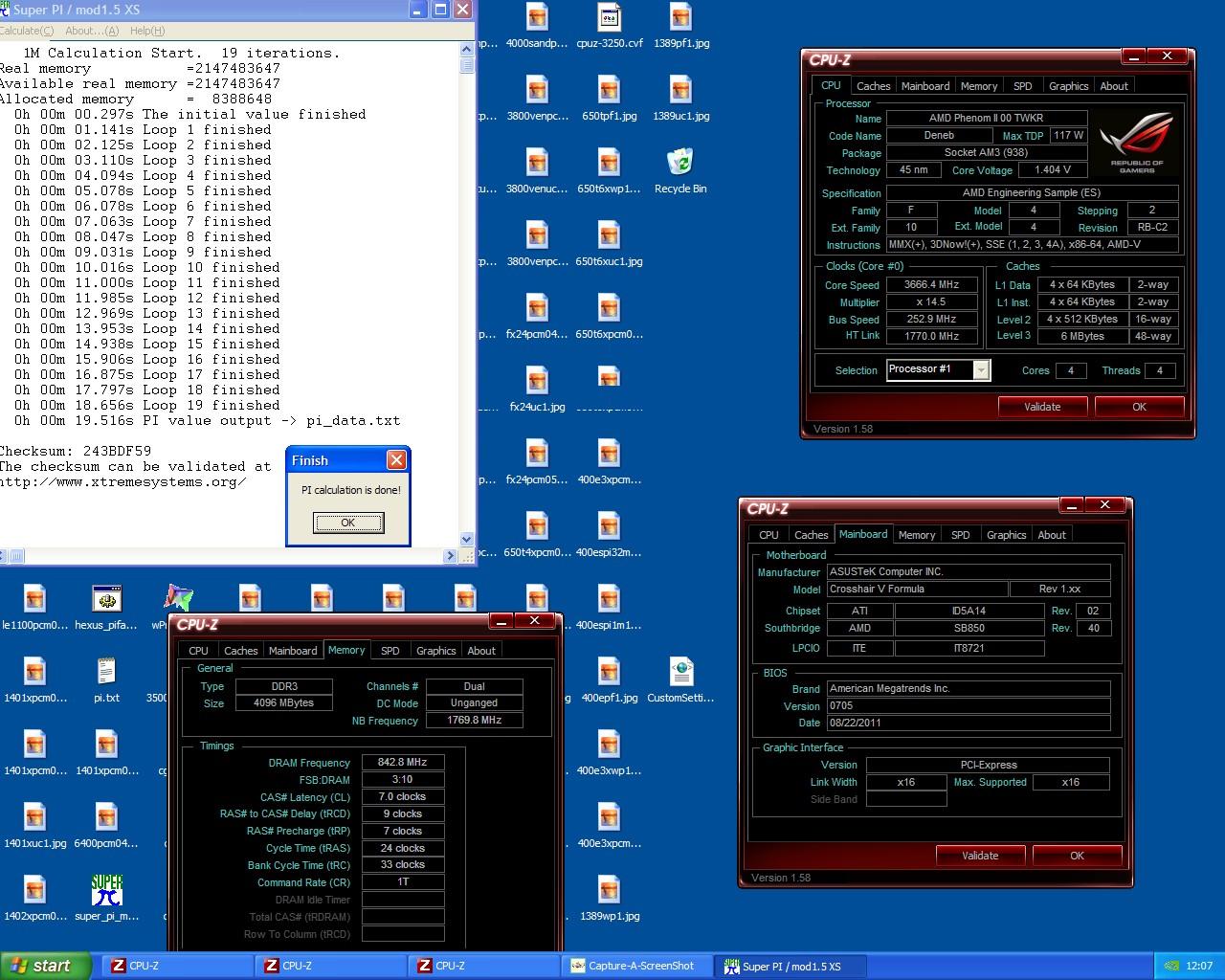Open the Processor #1 selection dropdown
The image size is (1225, 980).
[x=981, y=370]
